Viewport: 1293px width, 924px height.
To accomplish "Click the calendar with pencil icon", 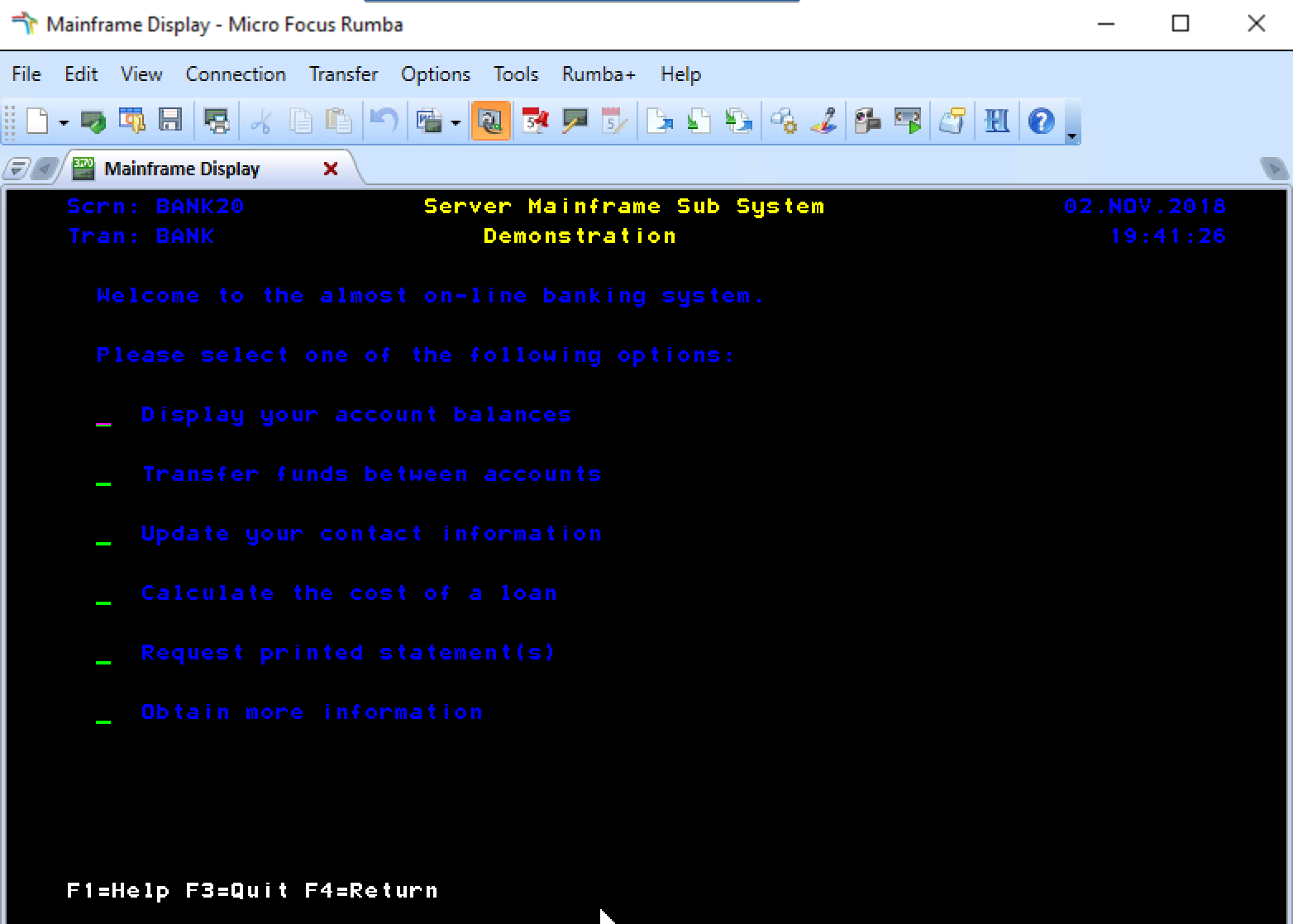I will pos(614,122).
